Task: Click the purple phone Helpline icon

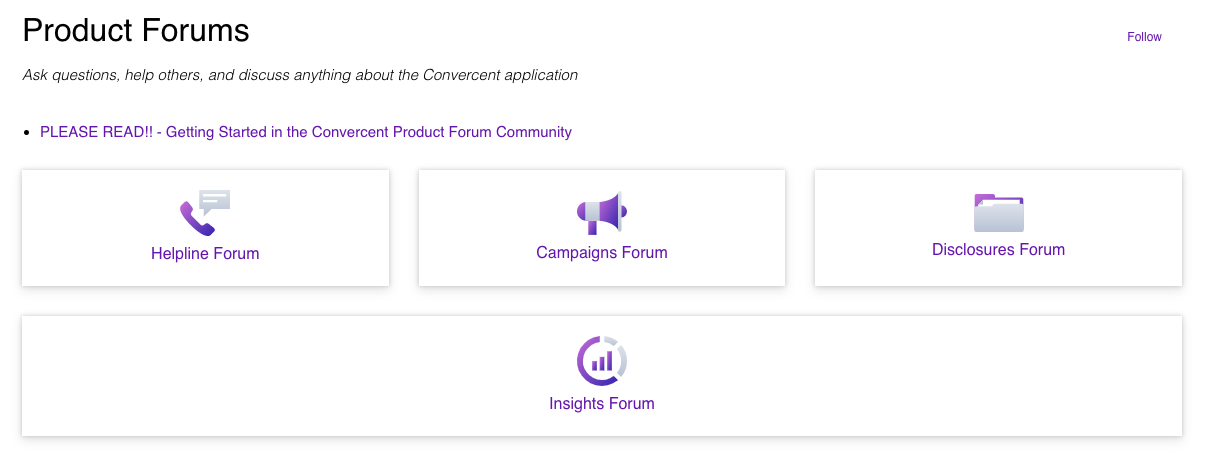Action: pos(195,219)
